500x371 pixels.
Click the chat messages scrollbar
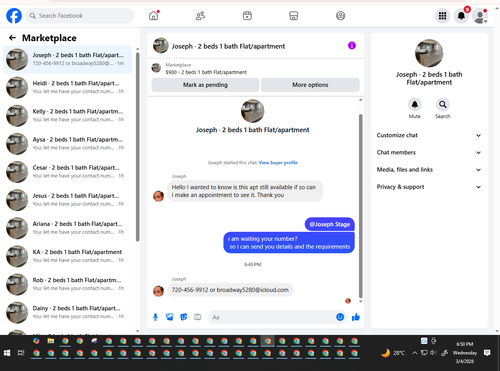[x=360, y=206]
